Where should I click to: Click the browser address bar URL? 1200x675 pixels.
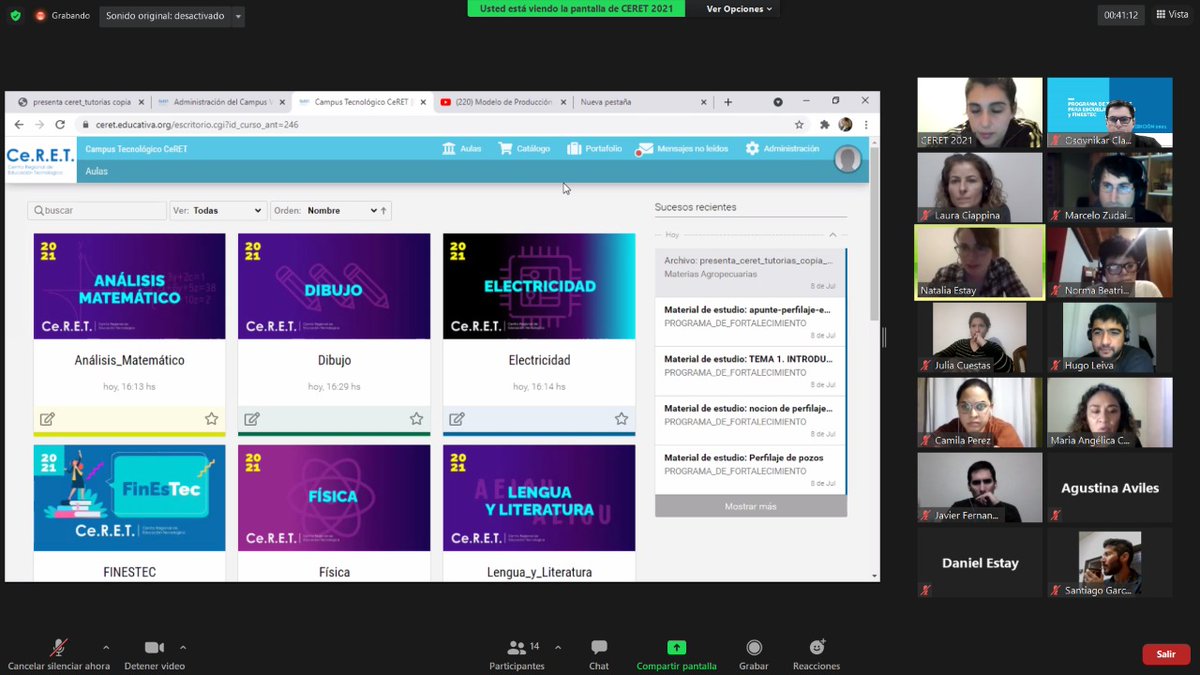pos(197,125)
